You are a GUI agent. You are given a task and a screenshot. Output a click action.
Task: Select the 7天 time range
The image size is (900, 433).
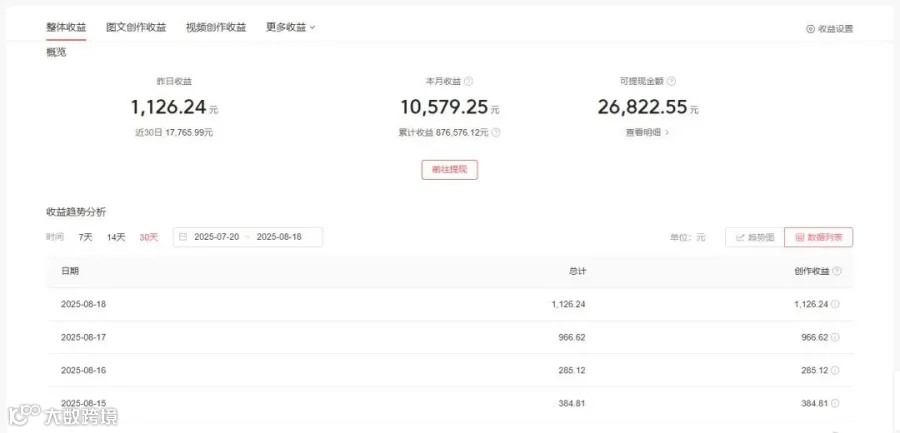(86, 237)
